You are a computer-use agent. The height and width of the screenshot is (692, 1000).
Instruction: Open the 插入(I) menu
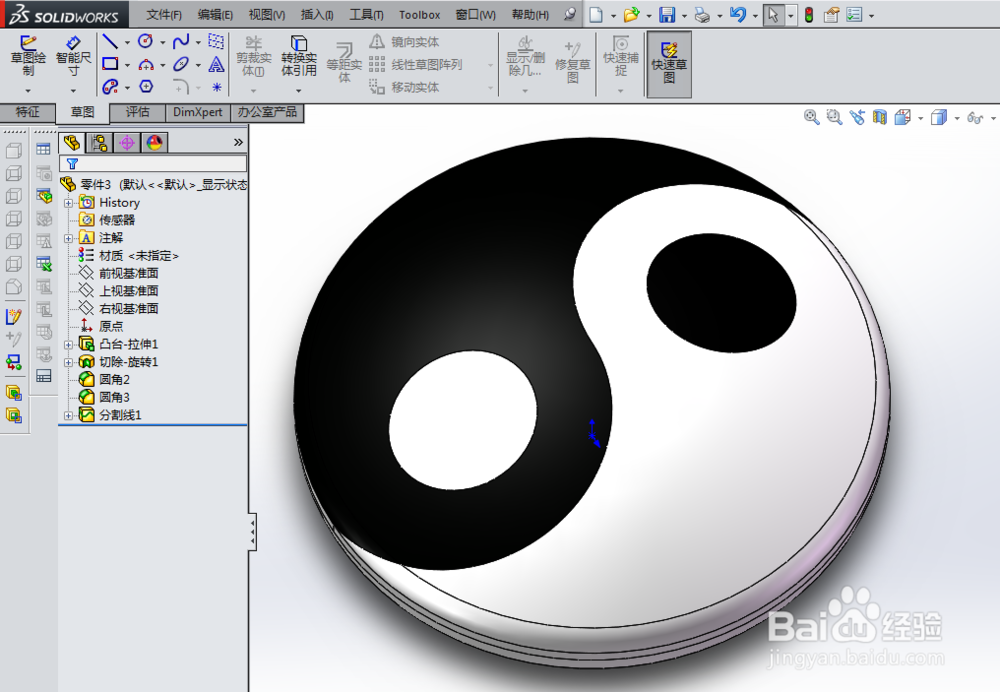coord(317,15)
